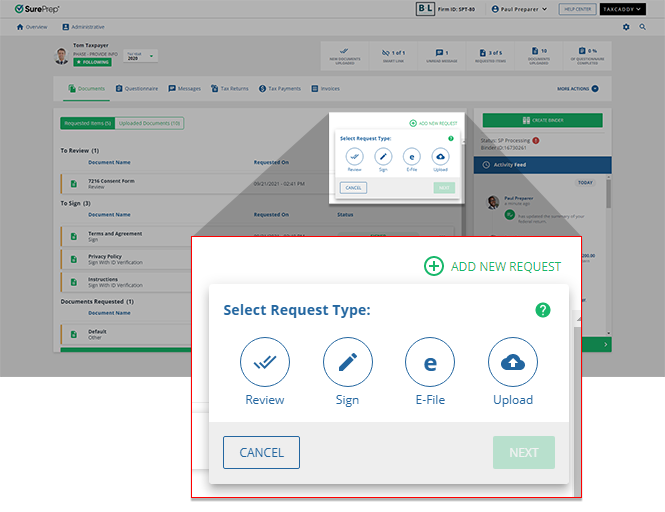The image size is (665, 512).
Task: Select small Upload icon in original popup
Action: (x=440, y=157)
